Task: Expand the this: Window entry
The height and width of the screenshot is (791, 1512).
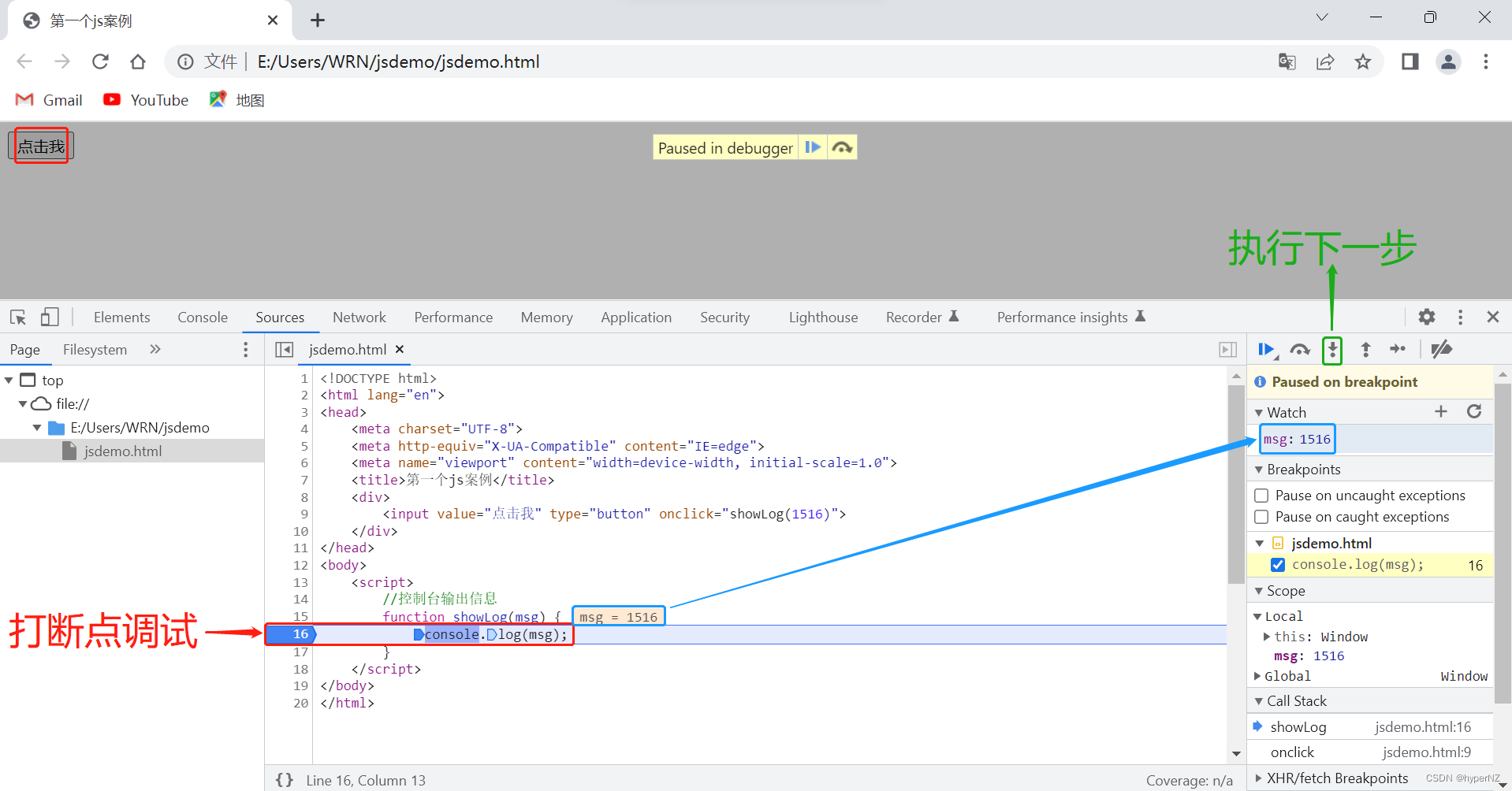Action: (1267, 637)
